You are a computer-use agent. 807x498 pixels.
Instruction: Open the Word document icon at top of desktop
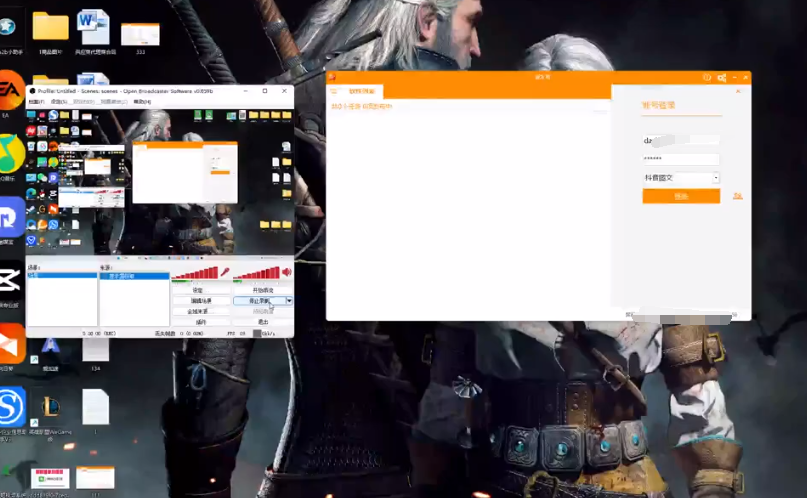[x=93, y=27]
